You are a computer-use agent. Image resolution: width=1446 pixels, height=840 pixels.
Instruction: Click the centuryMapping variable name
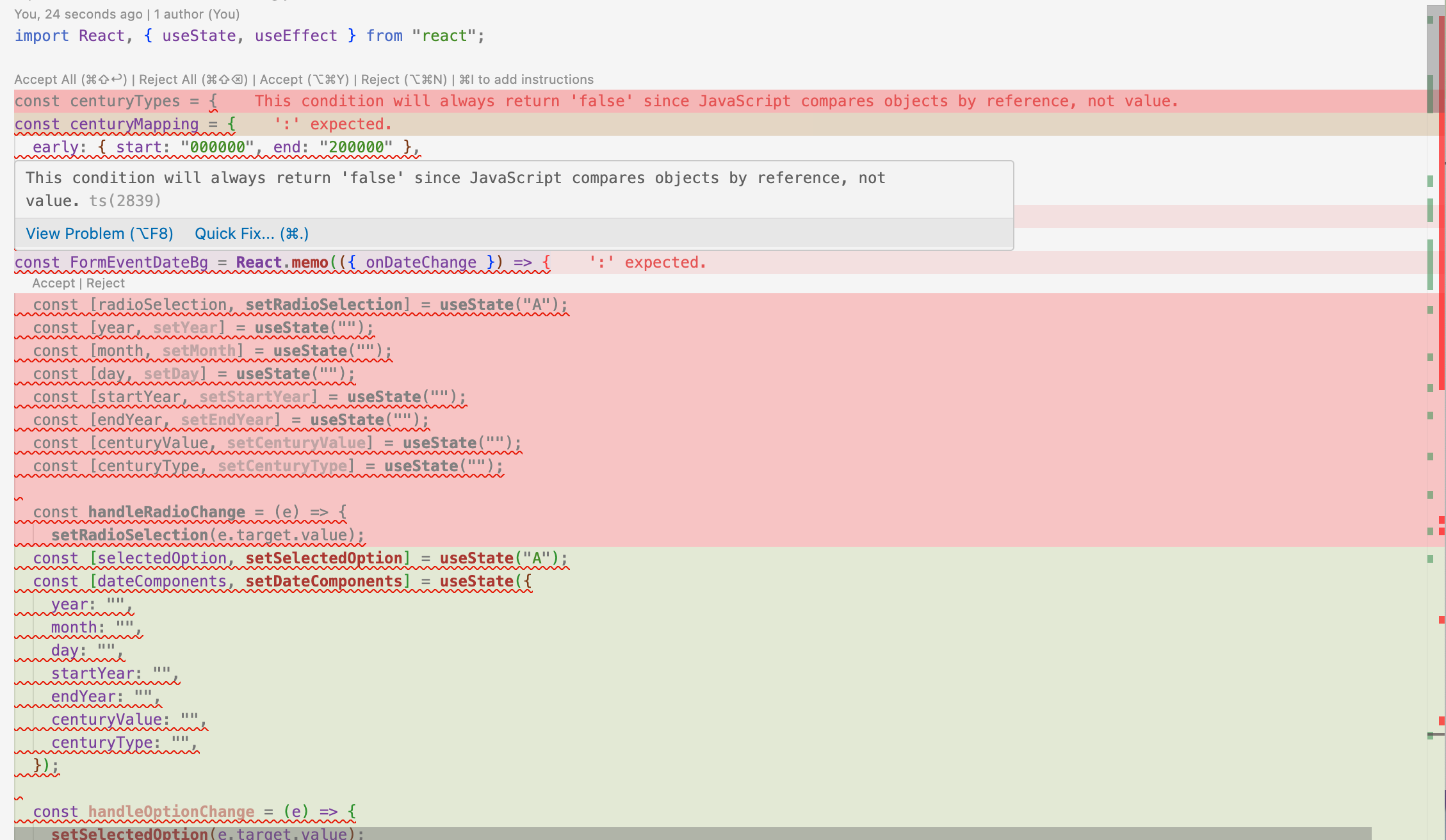[134, 124]
